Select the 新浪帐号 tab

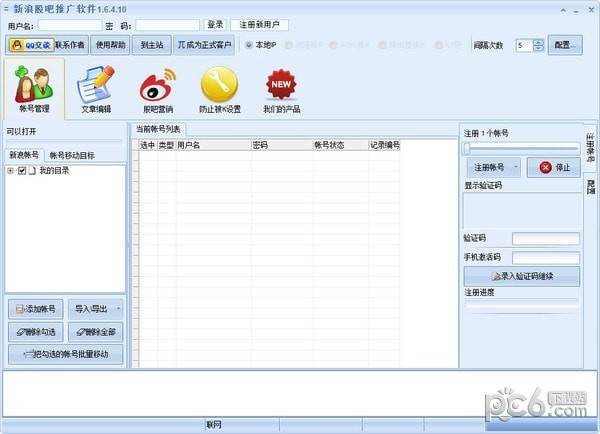coord(24,155)
